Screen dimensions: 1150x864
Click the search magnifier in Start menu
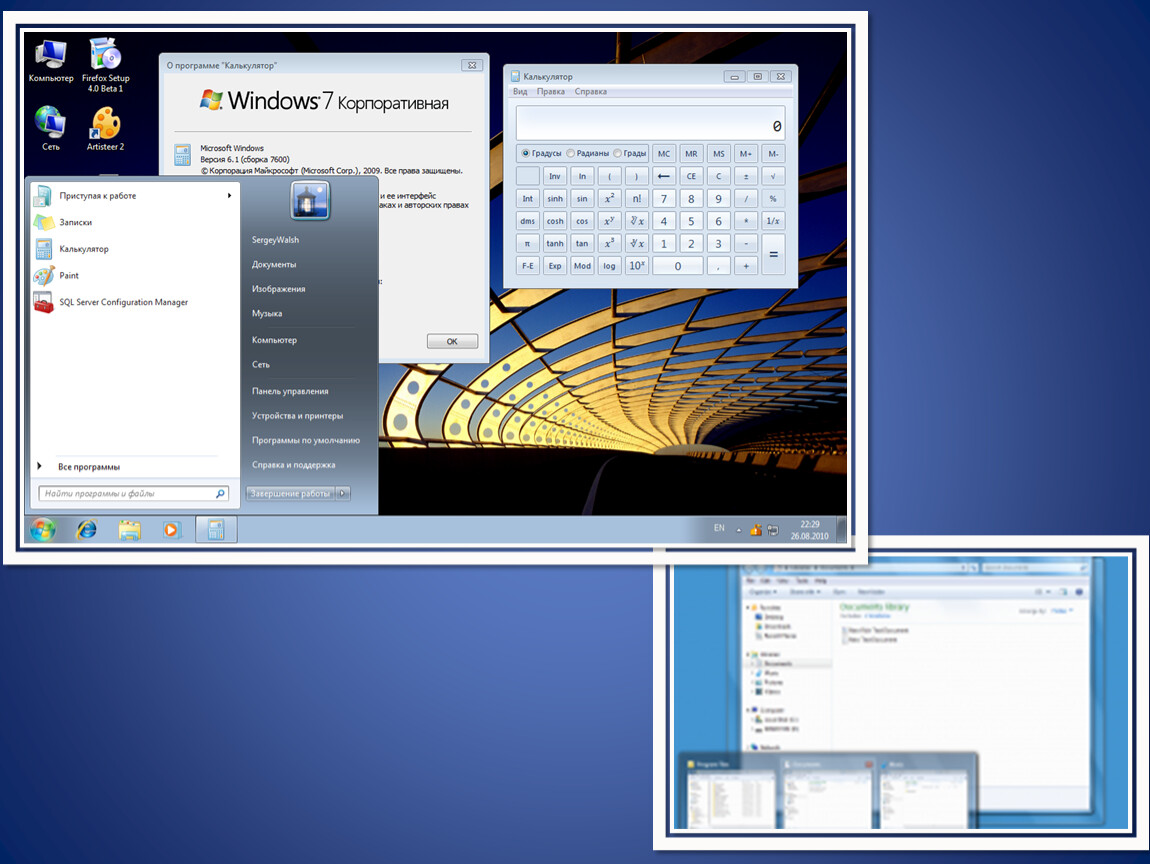coord(220,494)
